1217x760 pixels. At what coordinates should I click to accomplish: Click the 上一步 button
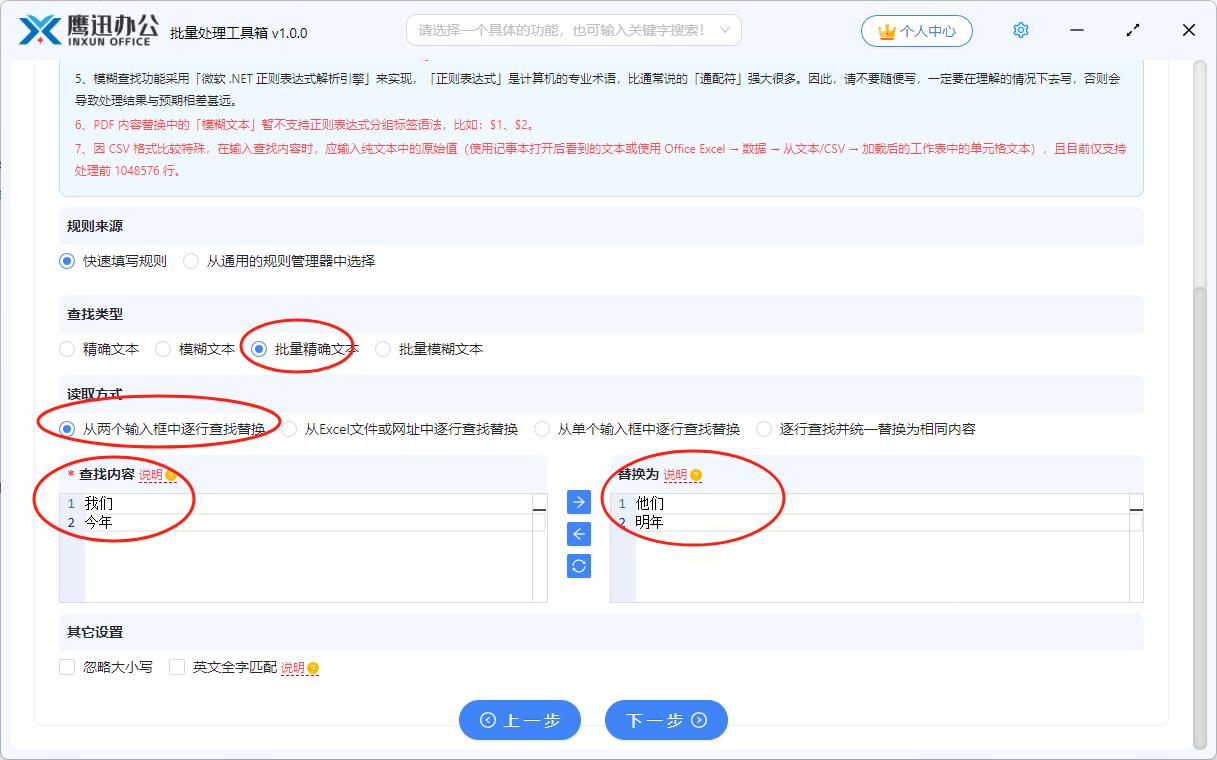click(520, 720)
